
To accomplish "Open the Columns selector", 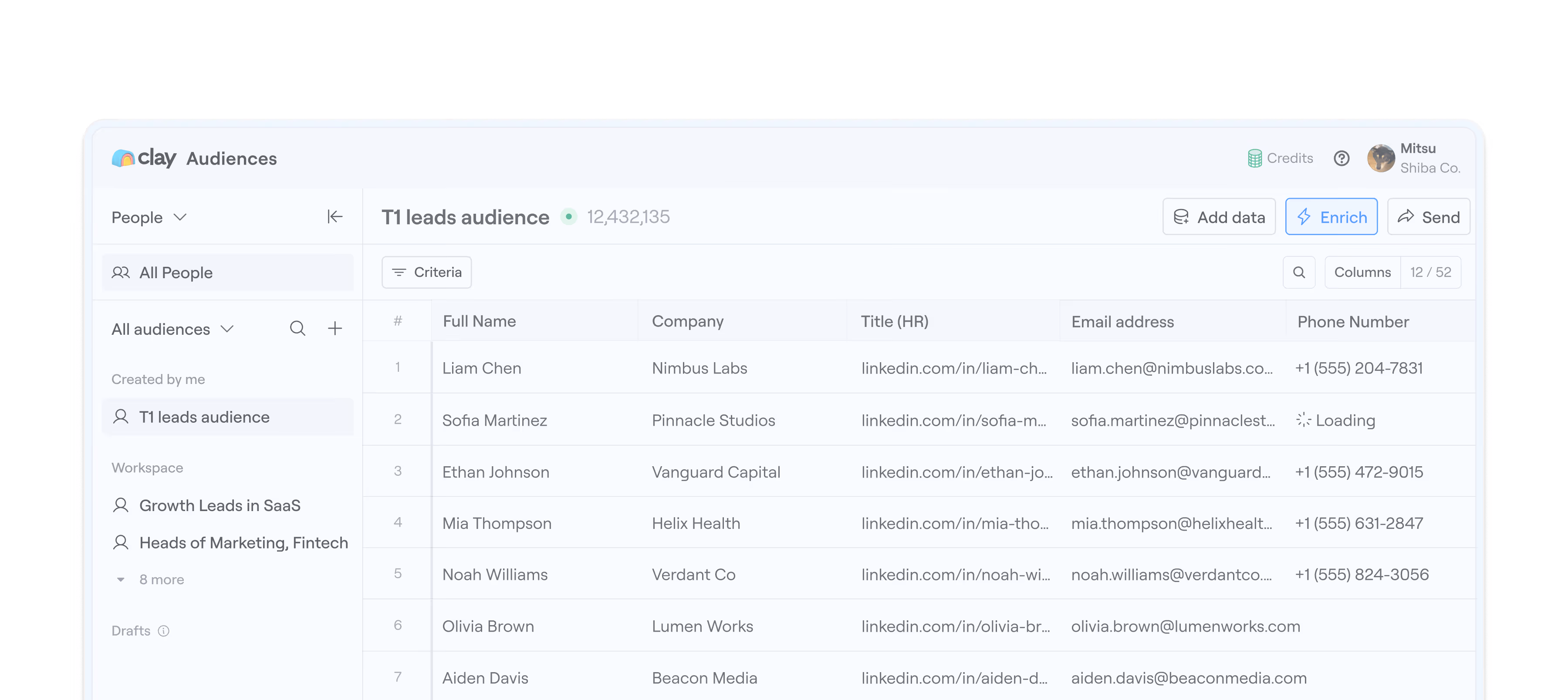I will pos(1362,273).
